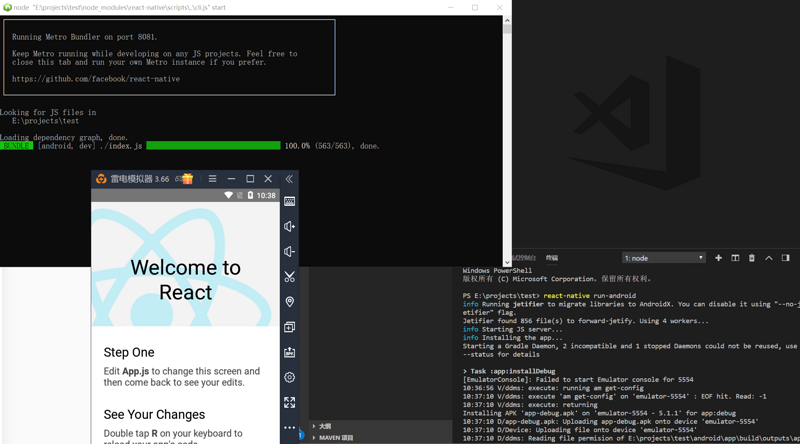Minimize the 雷电模拟器 emulator window
Viewport: 800px width, 444px height.
click(x=231, y=179)
